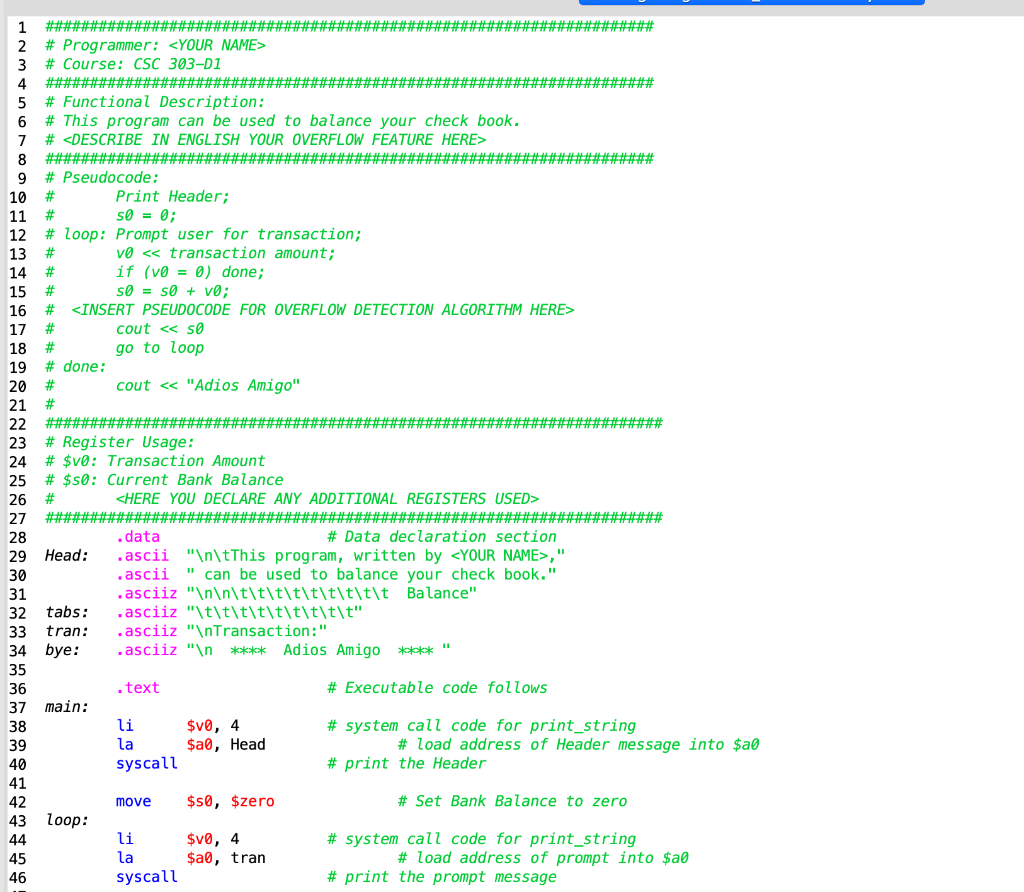
Task: Click the .text directive on line 36
Action: pos(137,688)
